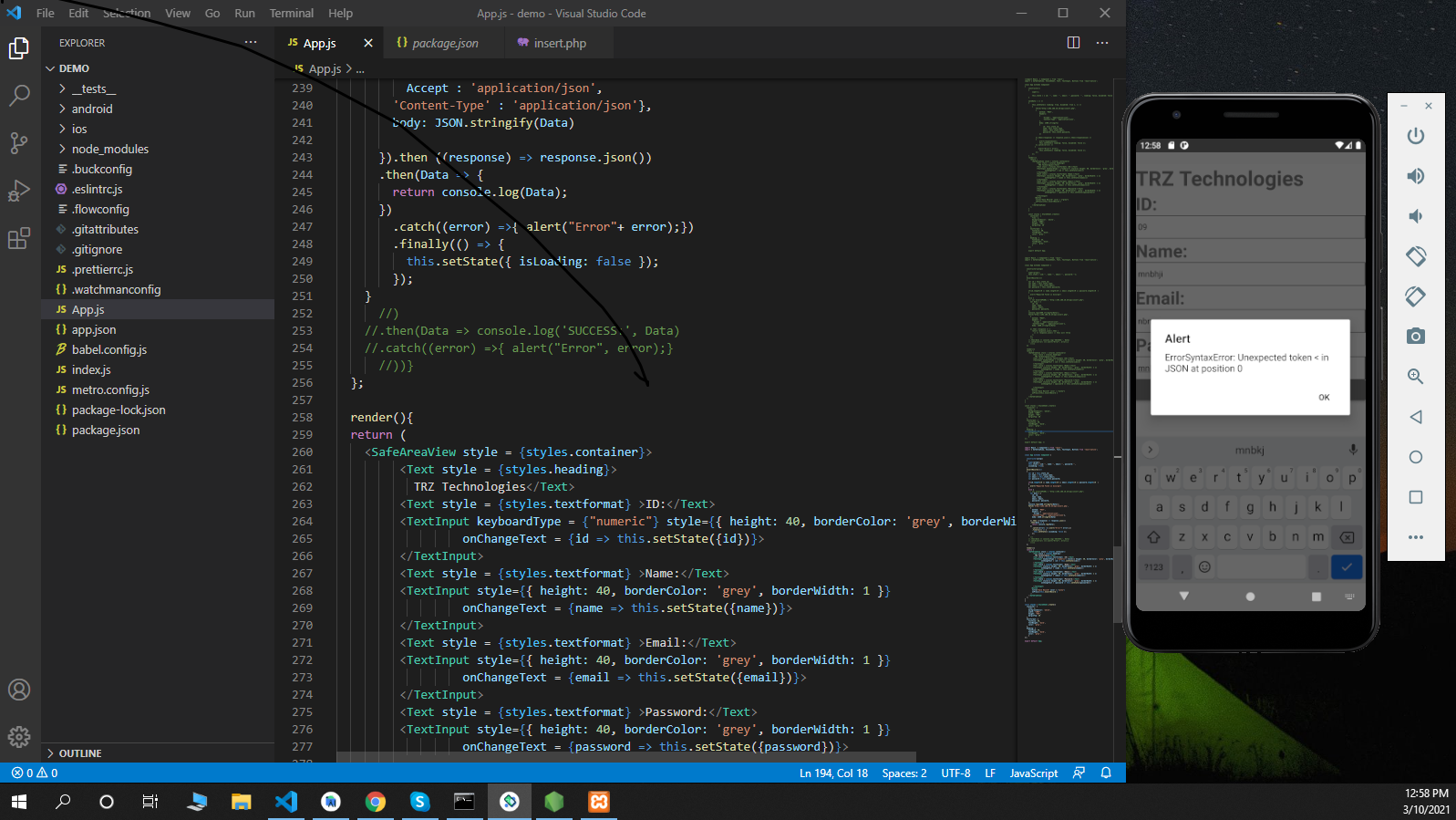Select language mode JavaScript
The image size is (1456, 820).
[1034, 773]
